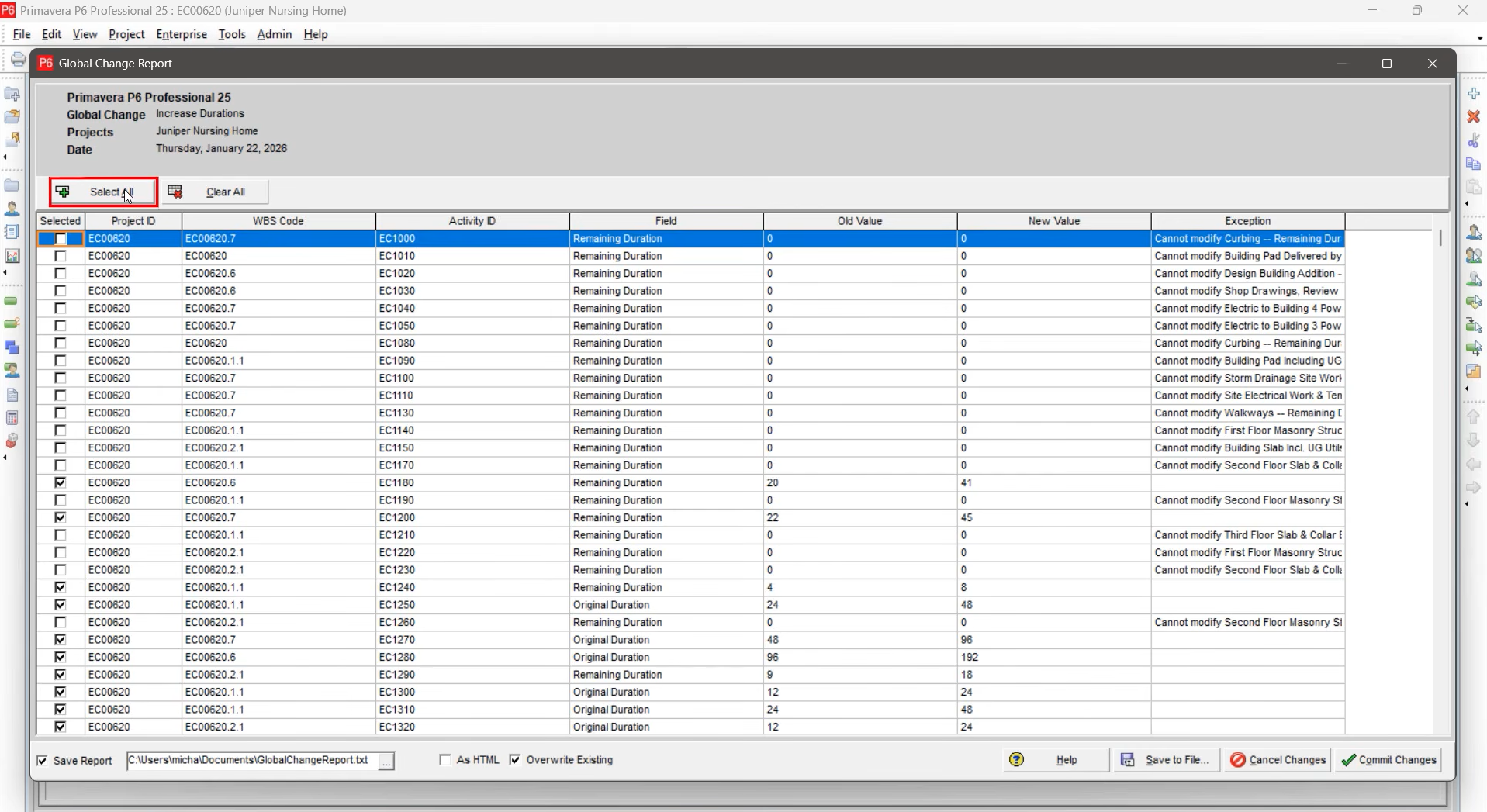Click the Copy icon in the right toolbar
1487x812 pixels.
(1473, 164)
